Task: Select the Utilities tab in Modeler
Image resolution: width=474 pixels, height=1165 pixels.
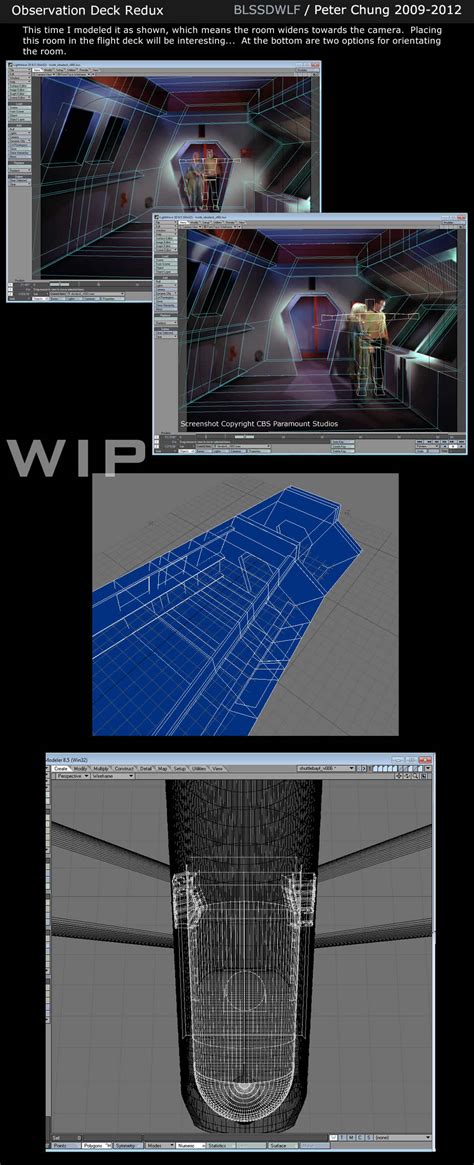Action: 201,769
